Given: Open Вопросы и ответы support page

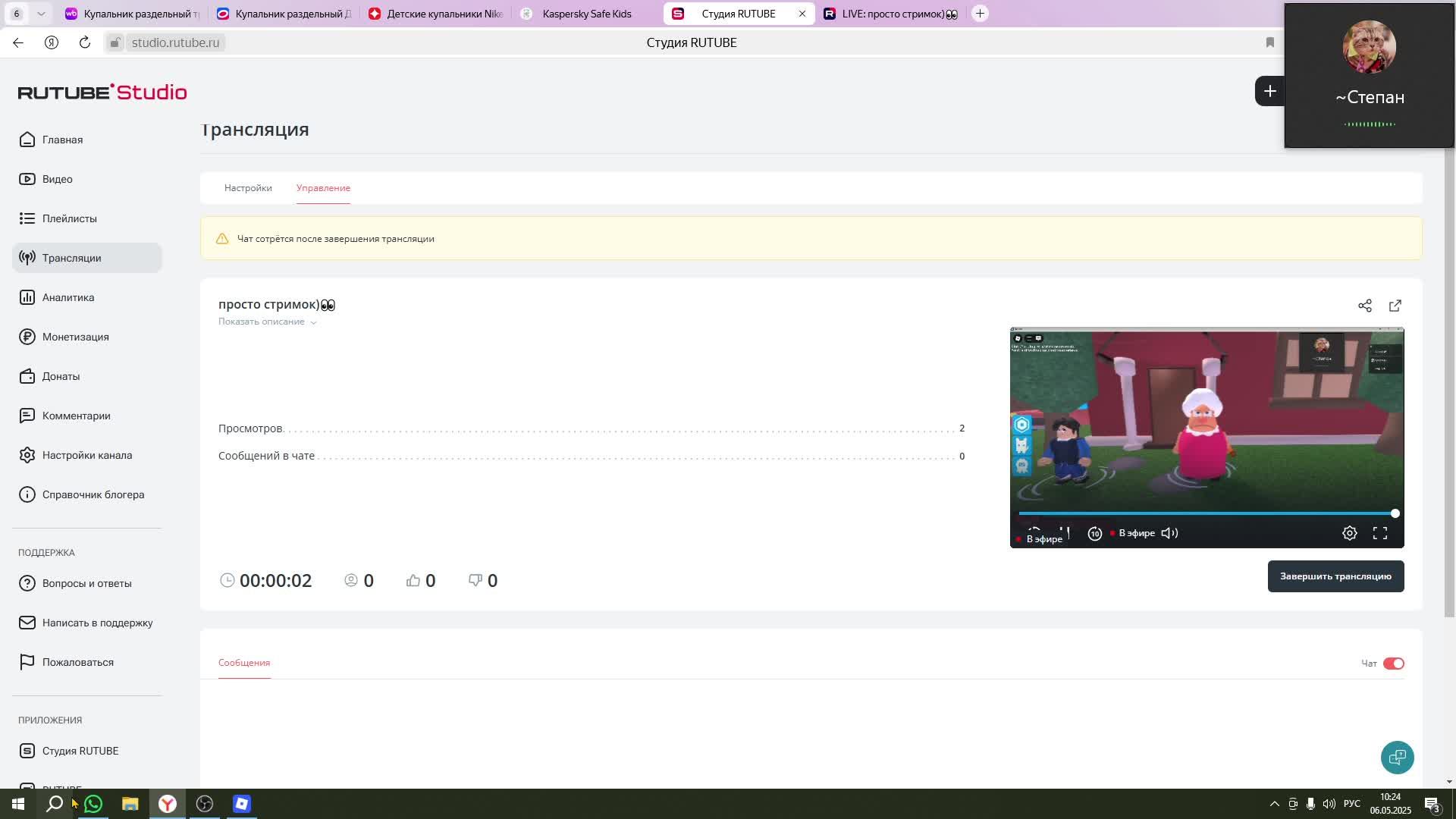Looking at the screenshot, I should click(x=86, y=583).
